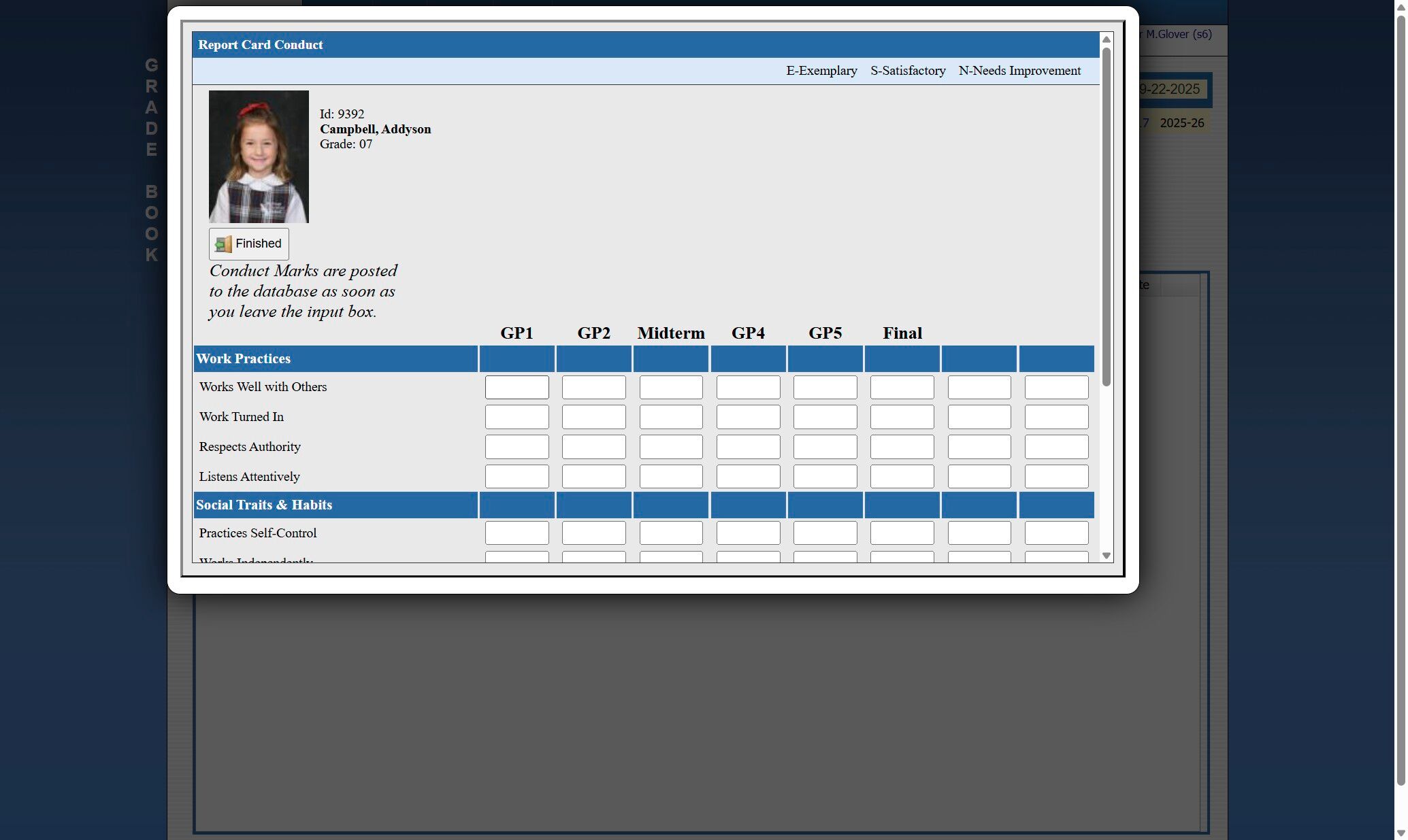This screenshot has width=1408, height=840.
Task: Click Addyson Campbell's student photo
Action: (x=259, y=156)
